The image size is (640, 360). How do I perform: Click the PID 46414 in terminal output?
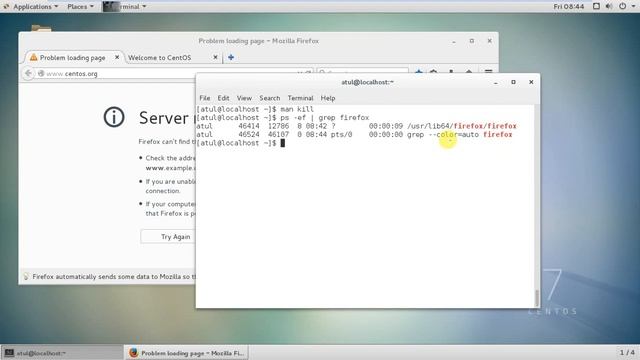[249, 126]
